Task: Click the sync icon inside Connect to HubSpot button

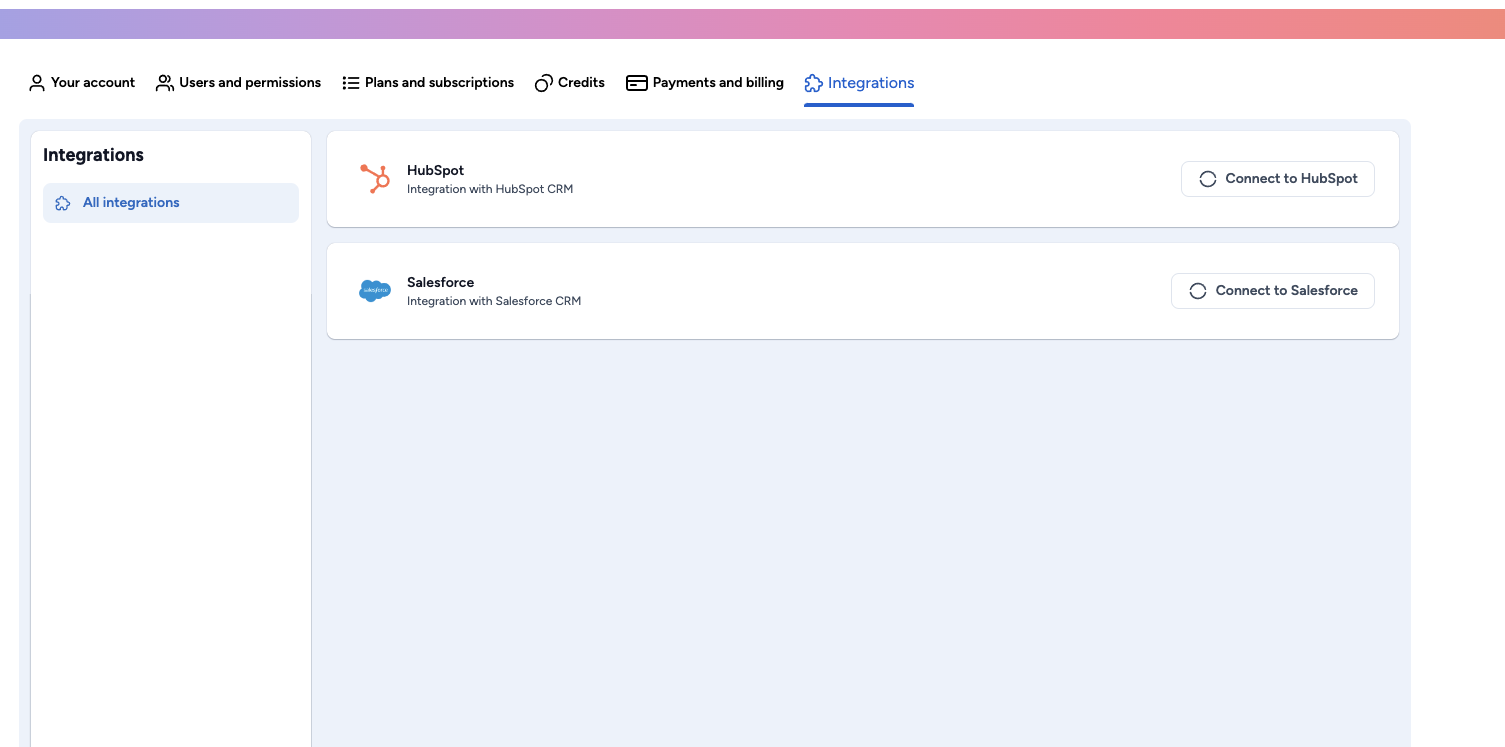Action: click(1207, 178)
